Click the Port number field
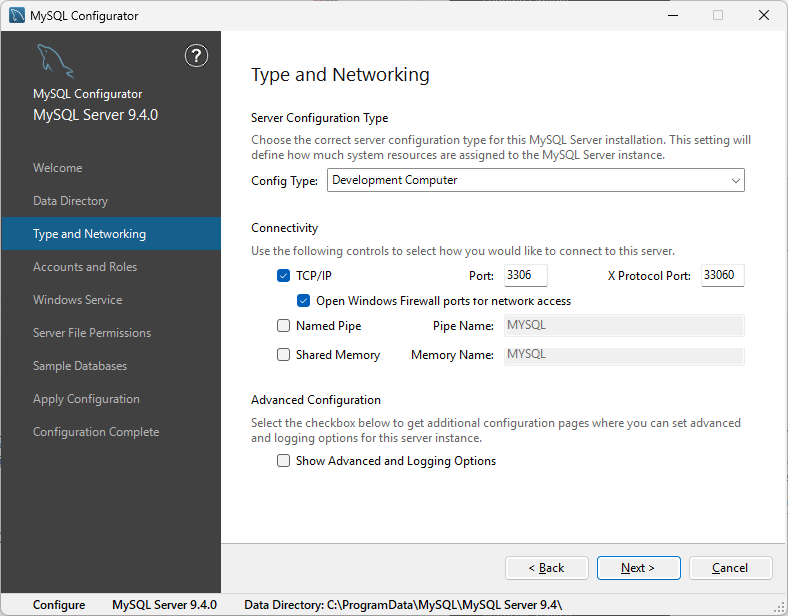This screenshot has height=616, width=788. pyautogui.click(x=524, y=275)
